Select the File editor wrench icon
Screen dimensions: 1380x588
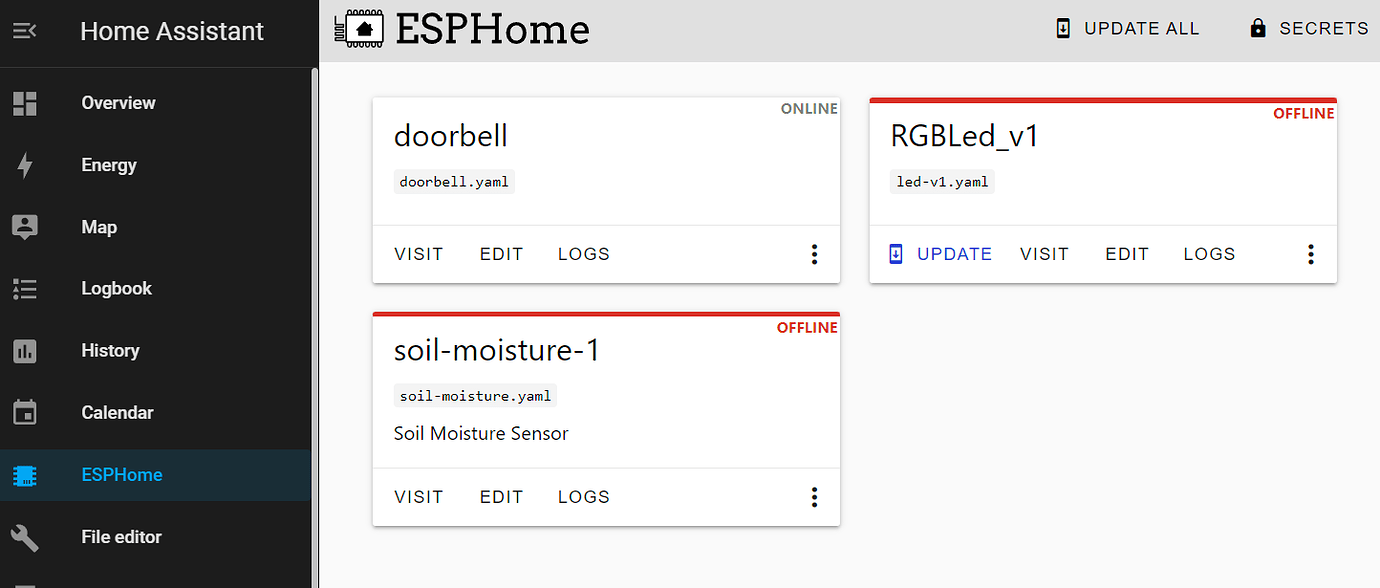tap(25, 536)
